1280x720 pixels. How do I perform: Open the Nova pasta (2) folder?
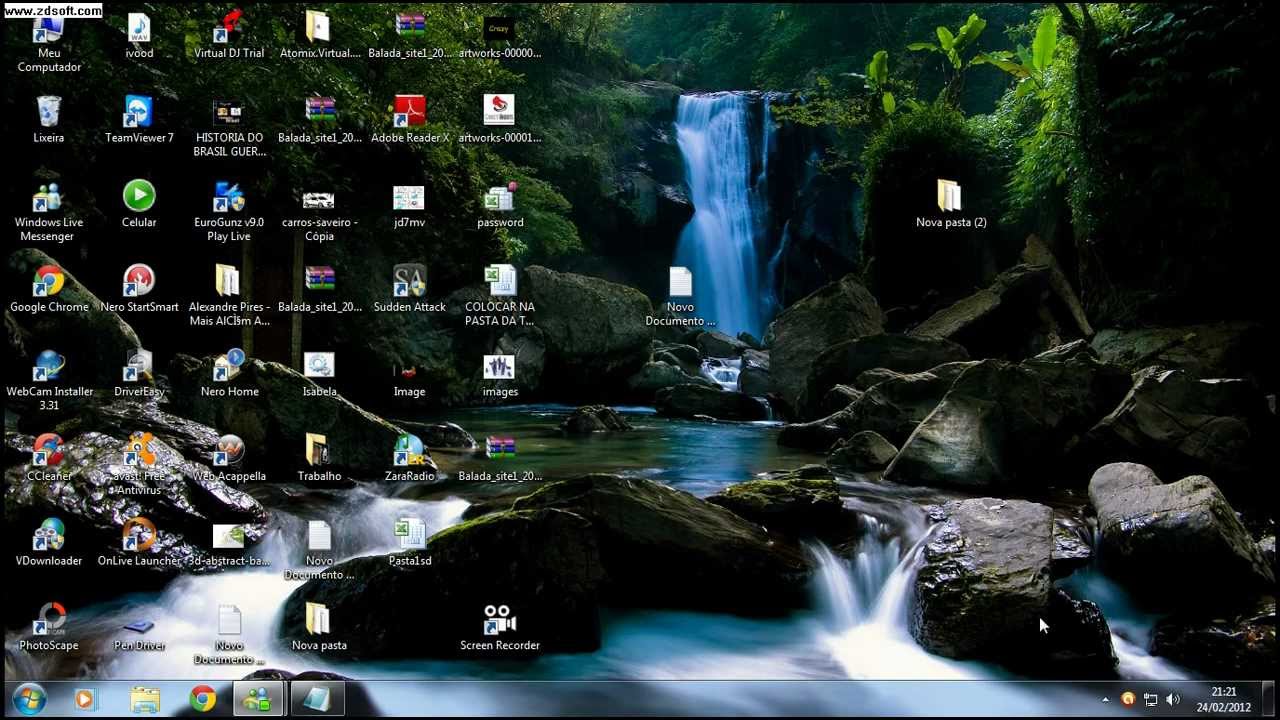[950, 204]
